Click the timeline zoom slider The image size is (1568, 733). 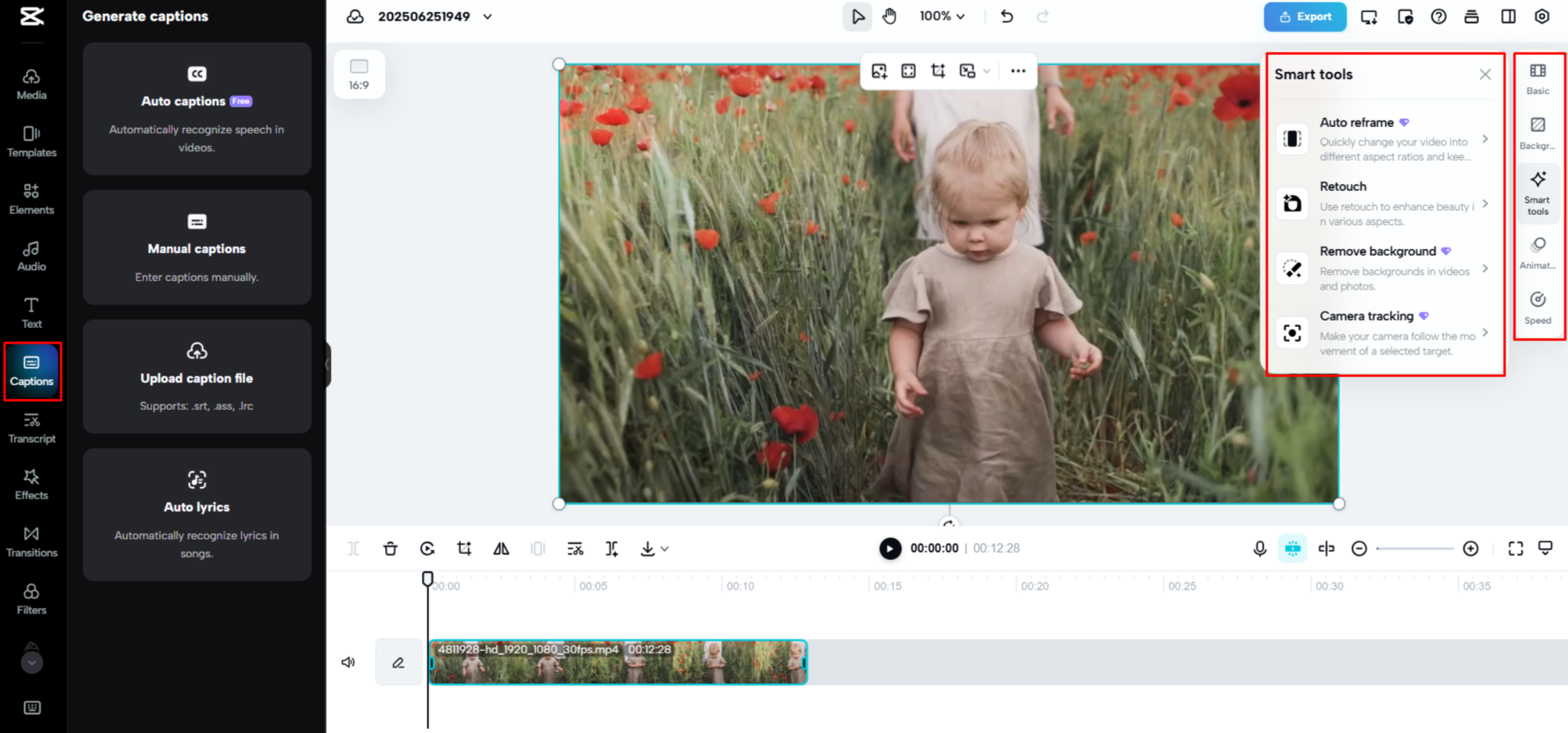(1414, 549)
